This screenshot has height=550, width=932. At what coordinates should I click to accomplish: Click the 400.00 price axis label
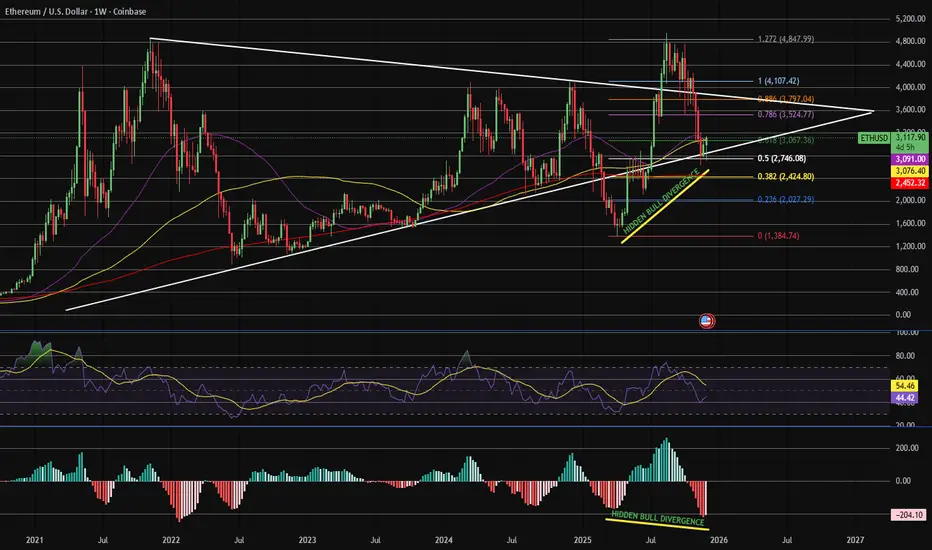(906, 292)
